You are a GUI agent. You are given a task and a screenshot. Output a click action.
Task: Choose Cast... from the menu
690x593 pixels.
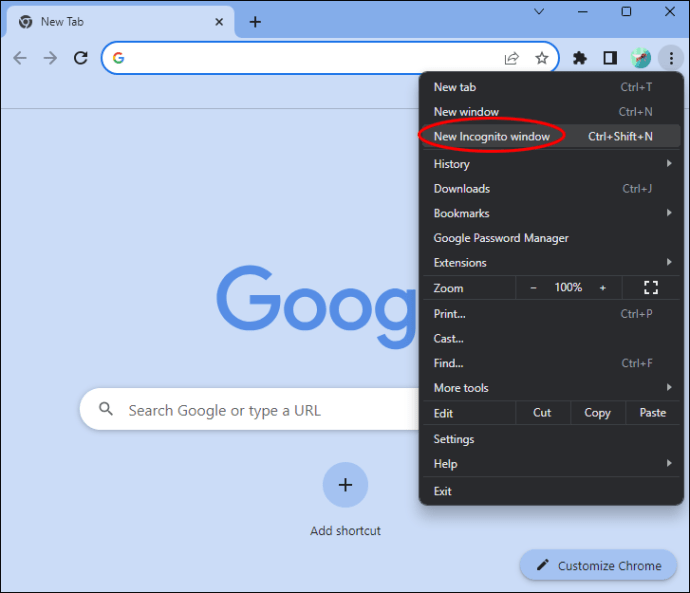[x=551, y=338]
